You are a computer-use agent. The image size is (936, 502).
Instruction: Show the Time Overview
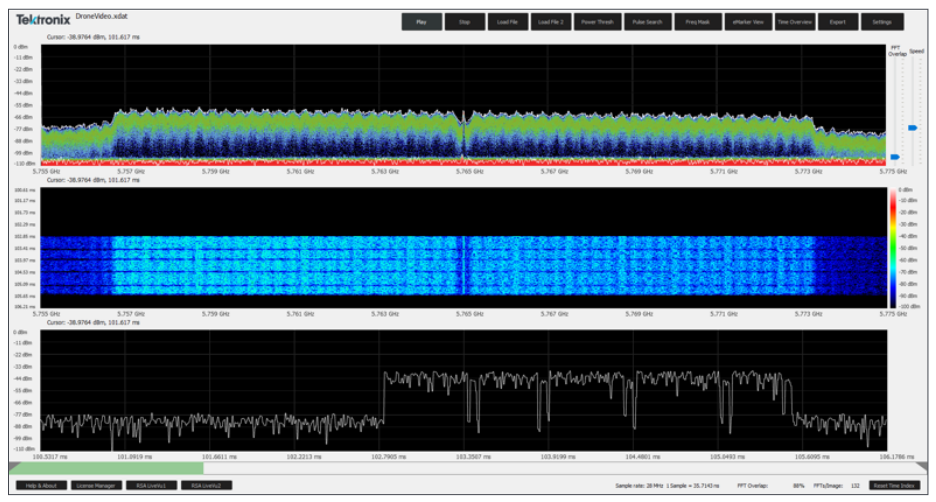pos(795,21)
